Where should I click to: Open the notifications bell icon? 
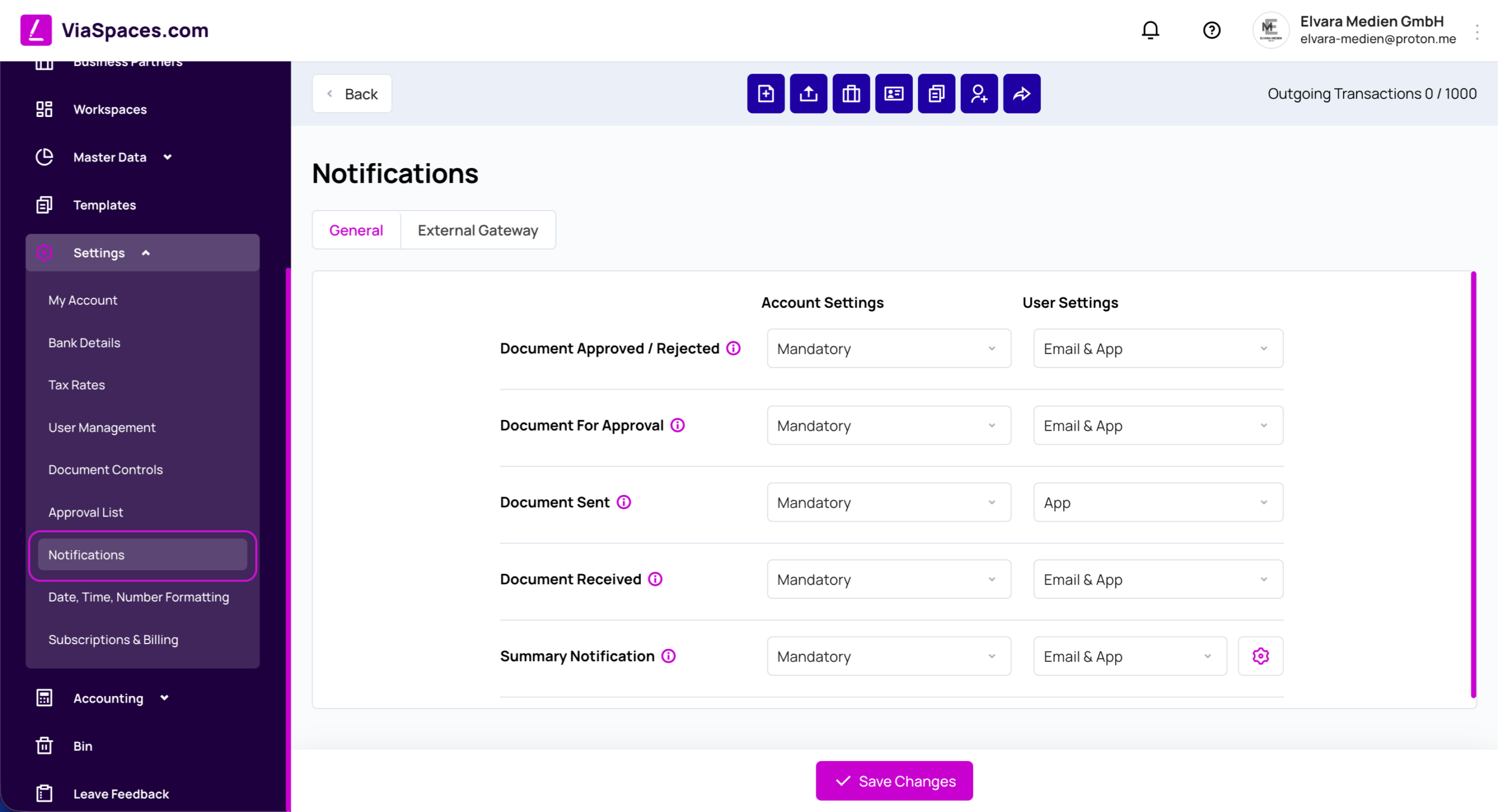pos(1150,30)
